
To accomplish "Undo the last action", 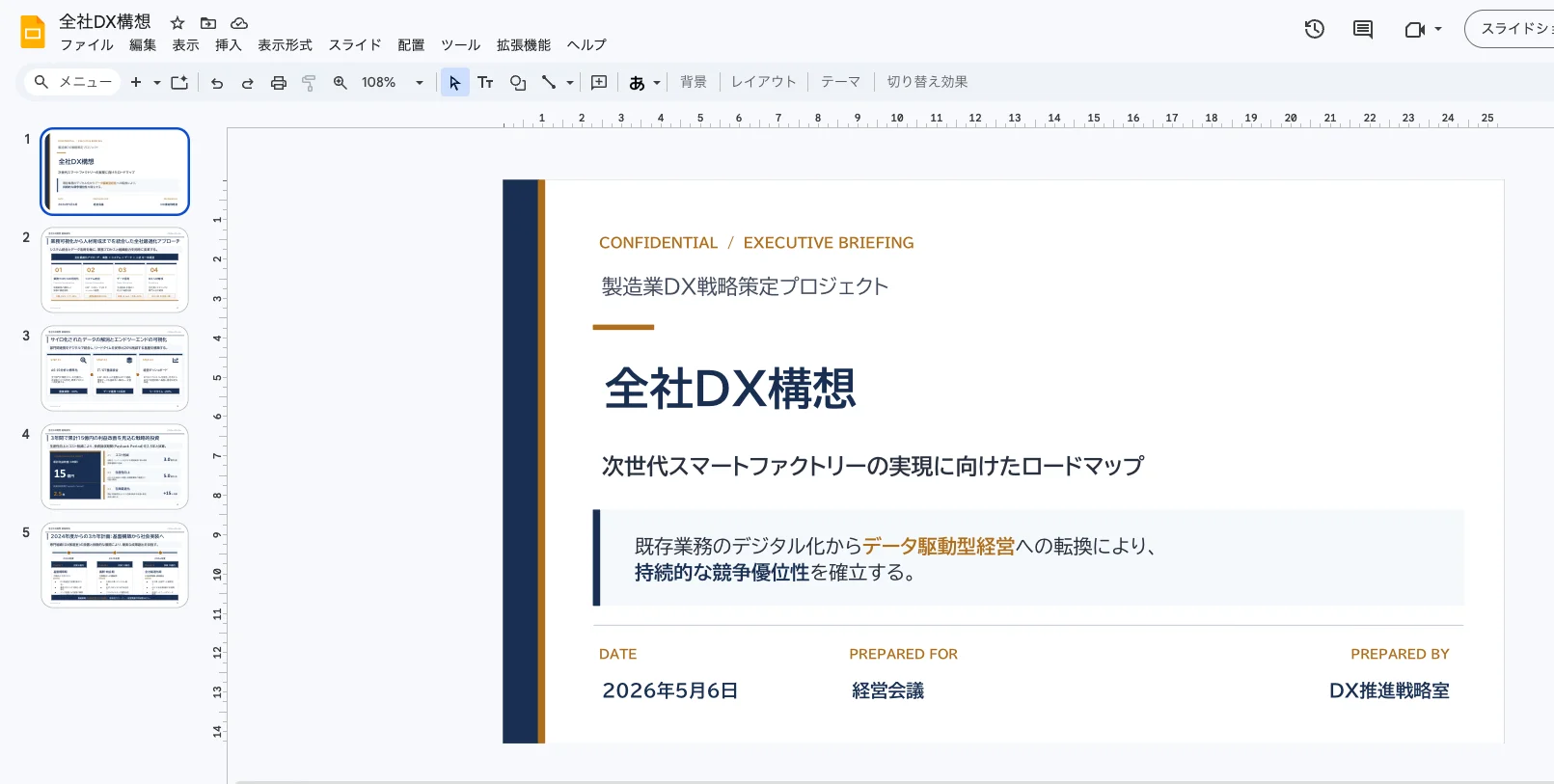I will 217,83.
